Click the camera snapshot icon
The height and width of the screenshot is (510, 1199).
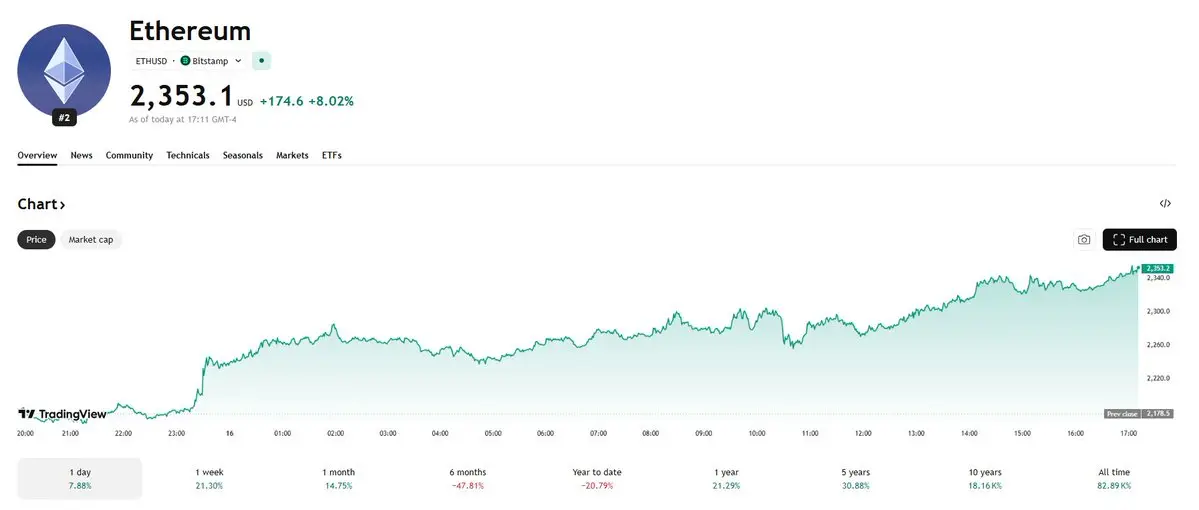pyautogui.click(x=1083, y=240)
